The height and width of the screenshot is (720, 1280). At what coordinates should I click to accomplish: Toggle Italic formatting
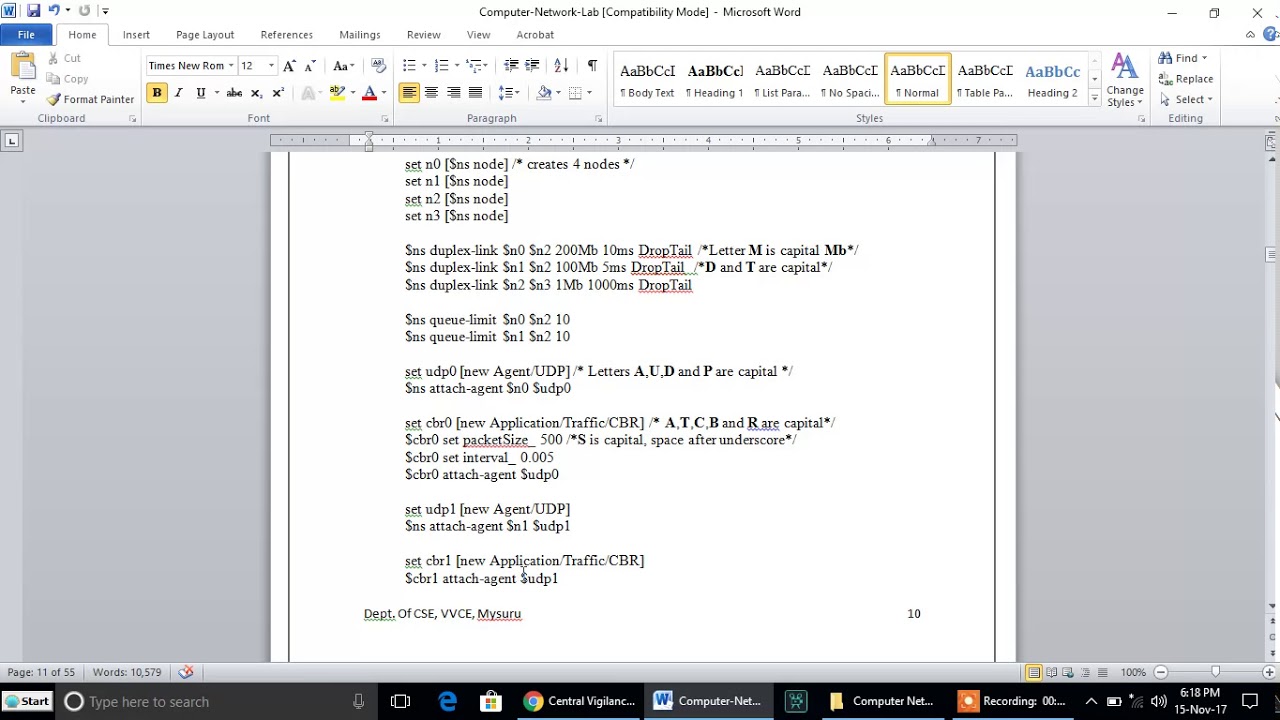[x=179, y=93]
